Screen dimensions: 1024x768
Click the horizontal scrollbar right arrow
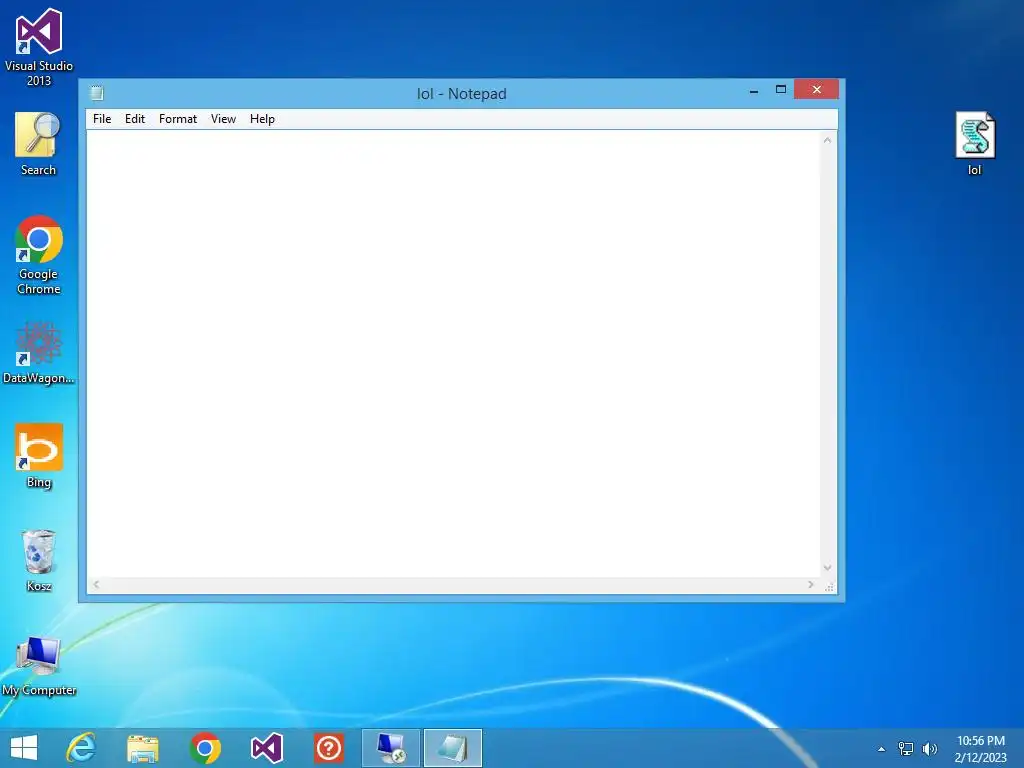[810, 584]
